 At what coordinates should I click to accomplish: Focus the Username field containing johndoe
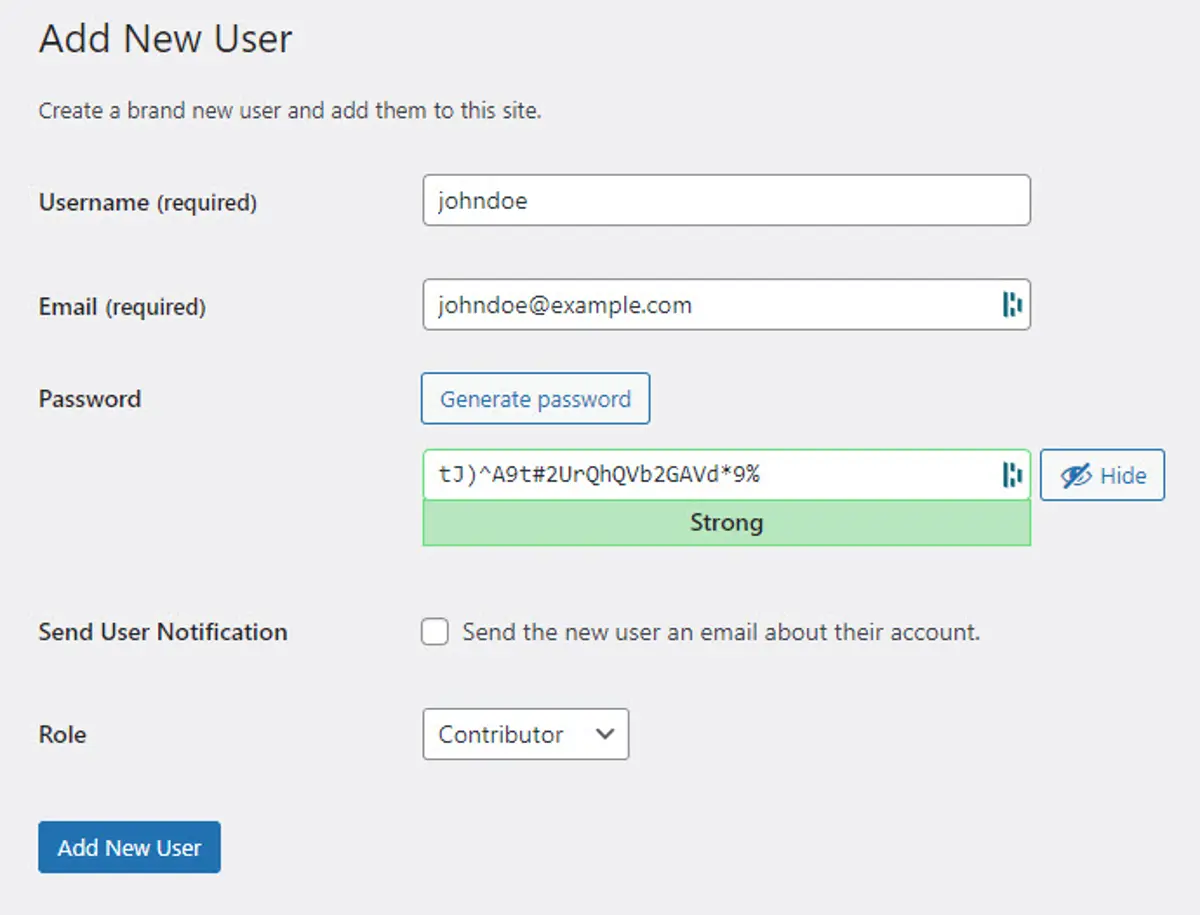[726, 201]
